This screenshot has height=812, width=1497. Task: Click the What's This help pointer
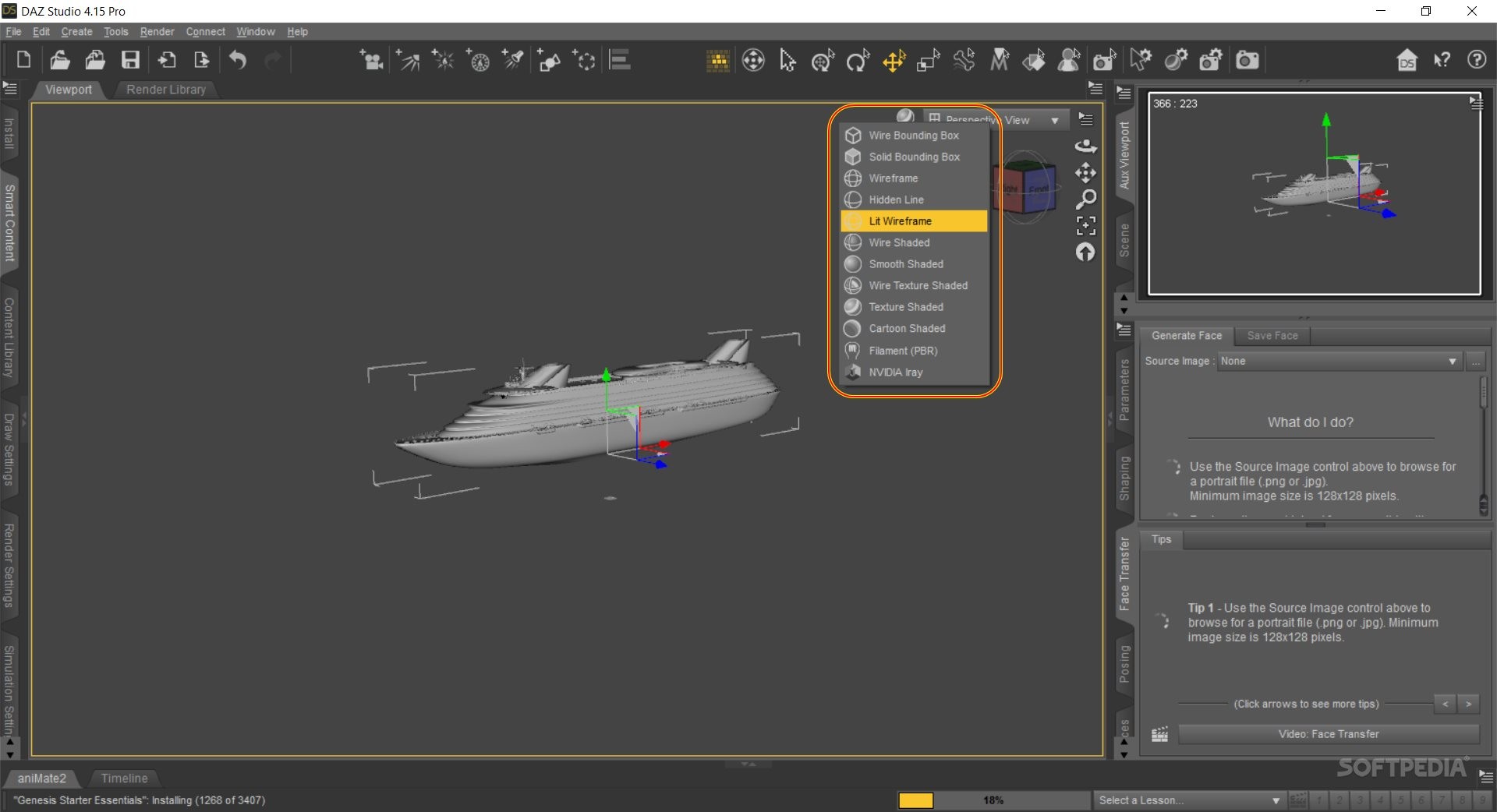[x=1442, y=60]
